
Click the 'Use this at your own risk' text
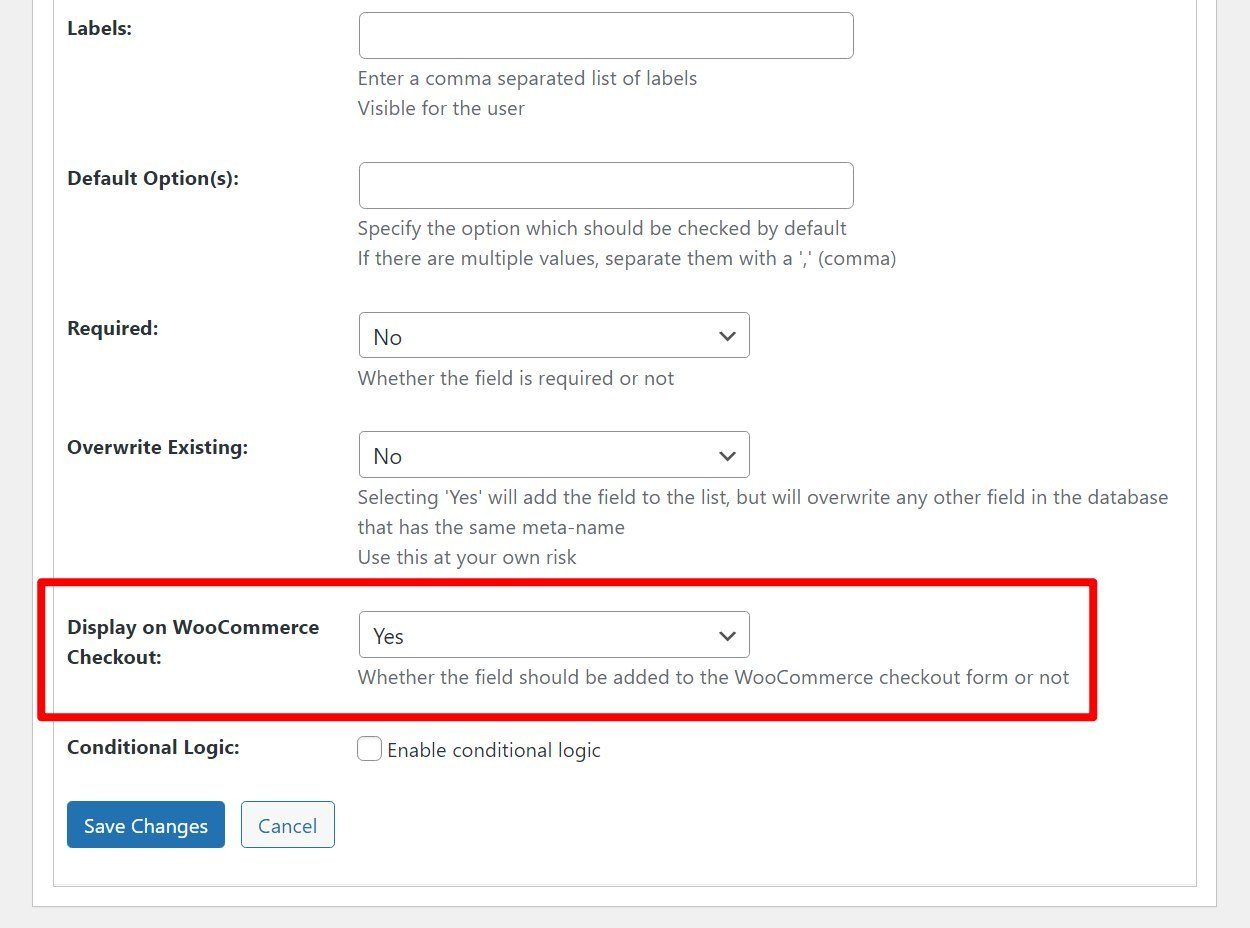467,557
